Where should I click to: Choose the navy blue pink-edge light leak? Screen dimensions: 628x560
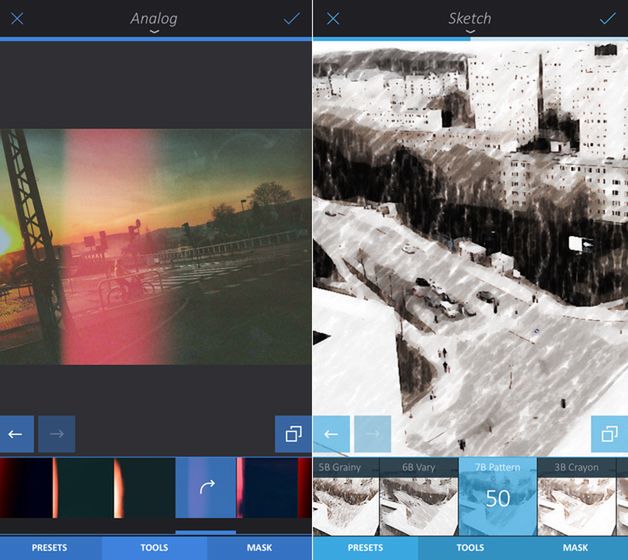[267, 488]
